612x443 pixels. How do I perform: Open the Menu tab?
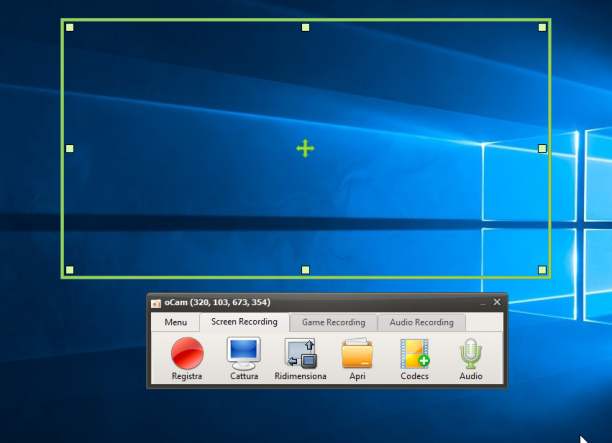tap(176, 322)
